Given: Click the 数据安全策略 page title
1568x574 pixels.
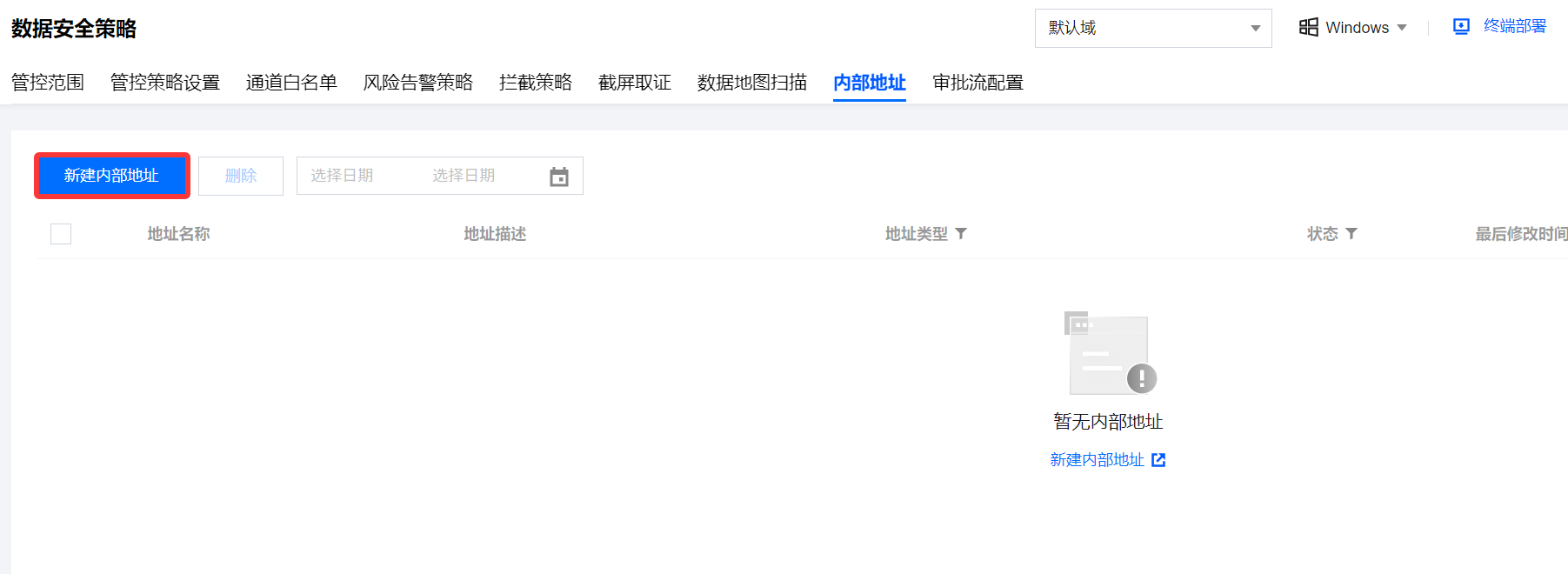Looking at the screenshot, I should pyautogui.click(x=74, y=29).
